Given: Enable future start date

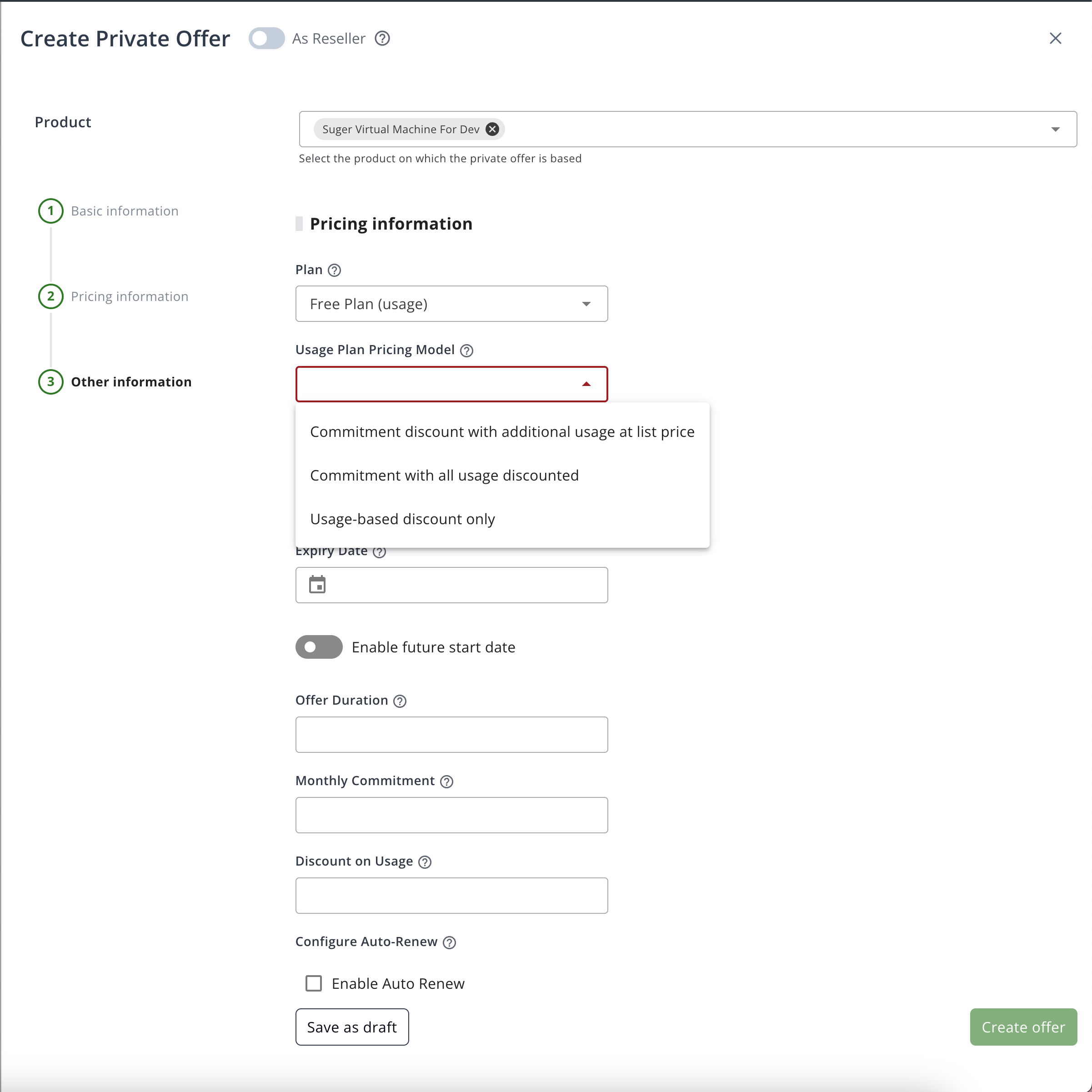Looking at the screenshot, I should (319, 646).
